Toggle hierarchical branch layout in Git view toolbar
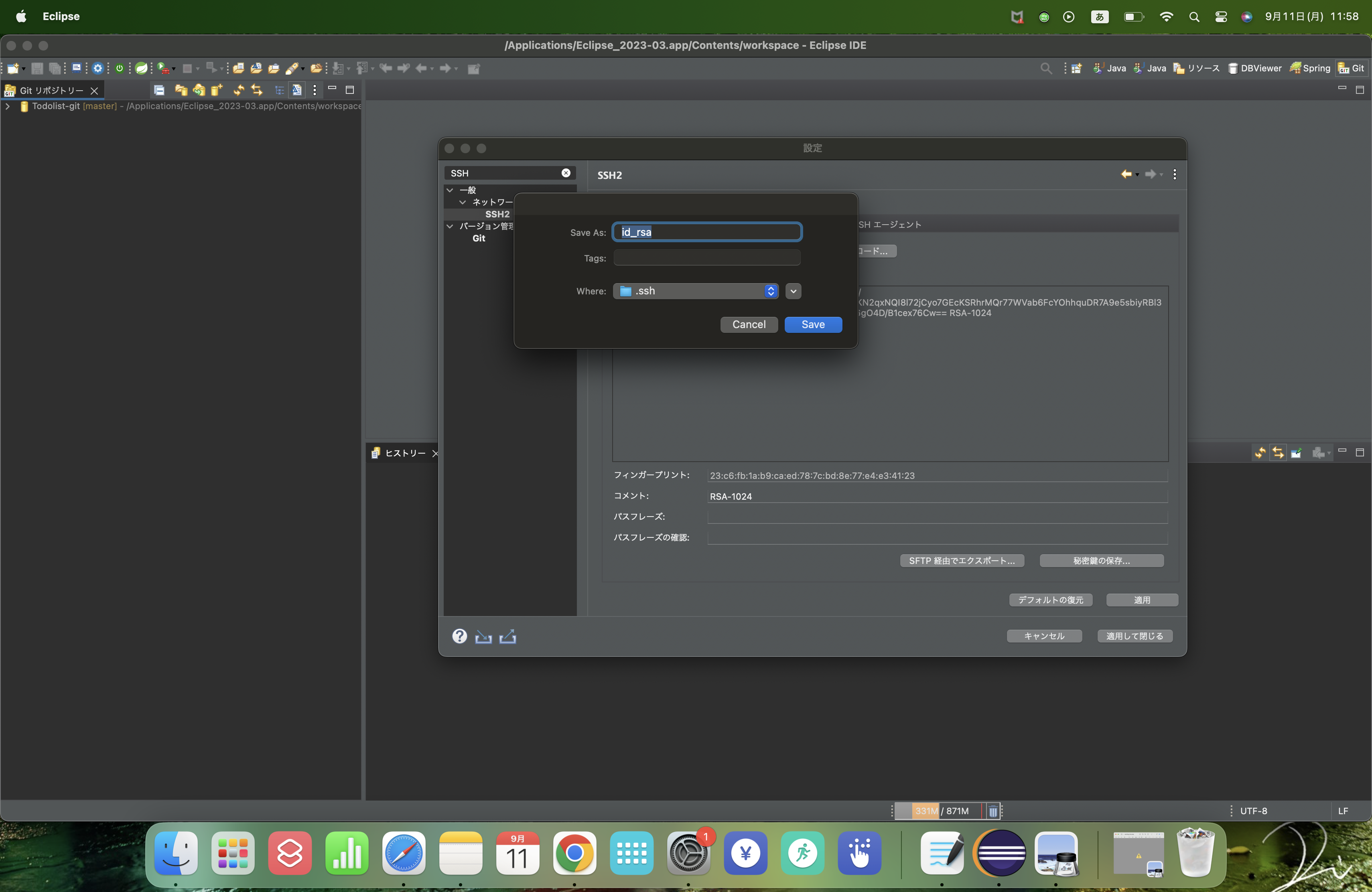 tap(280, 91)
